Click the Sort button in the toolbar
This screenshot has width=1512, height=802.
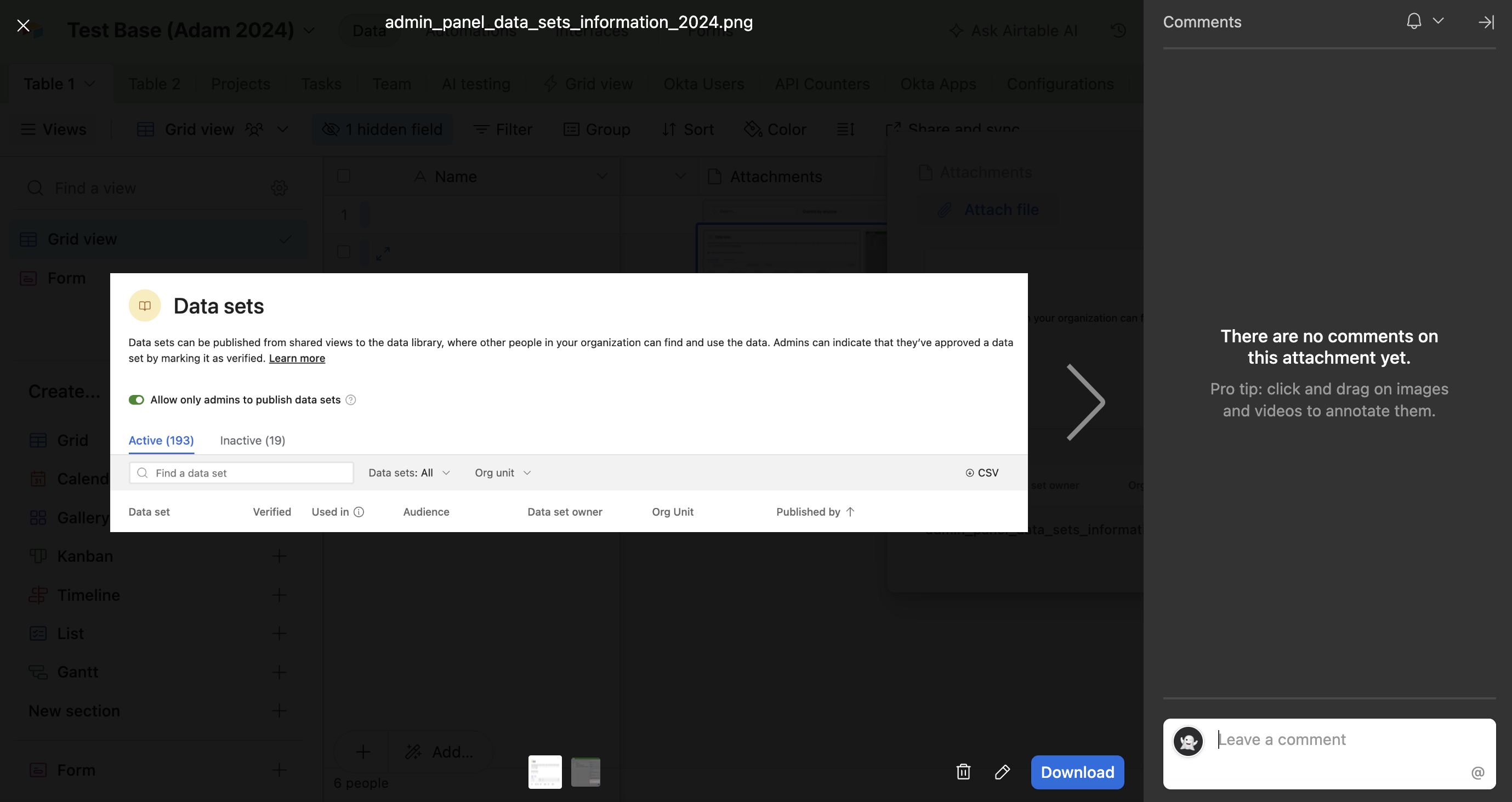tap(688, 129)
